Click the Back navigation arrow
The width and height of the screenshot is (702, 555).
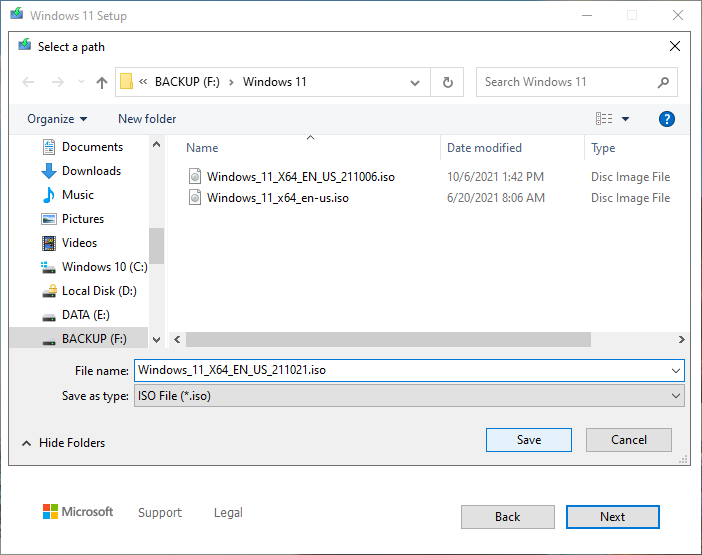click(x=28, y=82)
